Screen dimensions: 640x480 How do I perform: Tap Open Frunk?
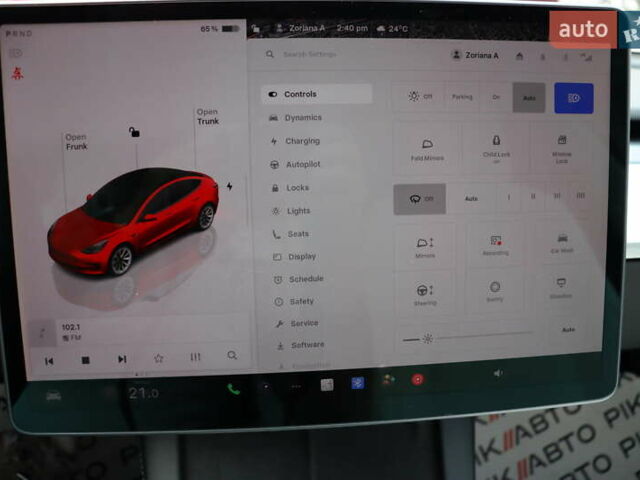pos(76,142)
